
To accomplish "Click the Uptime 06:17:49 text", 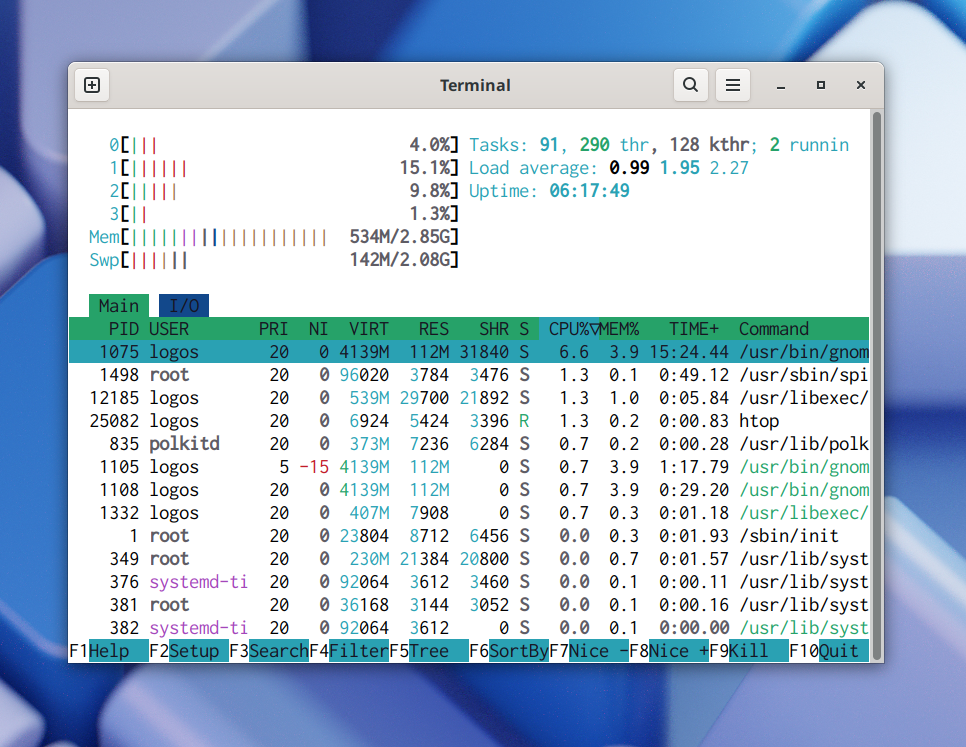I will point(550,191).
